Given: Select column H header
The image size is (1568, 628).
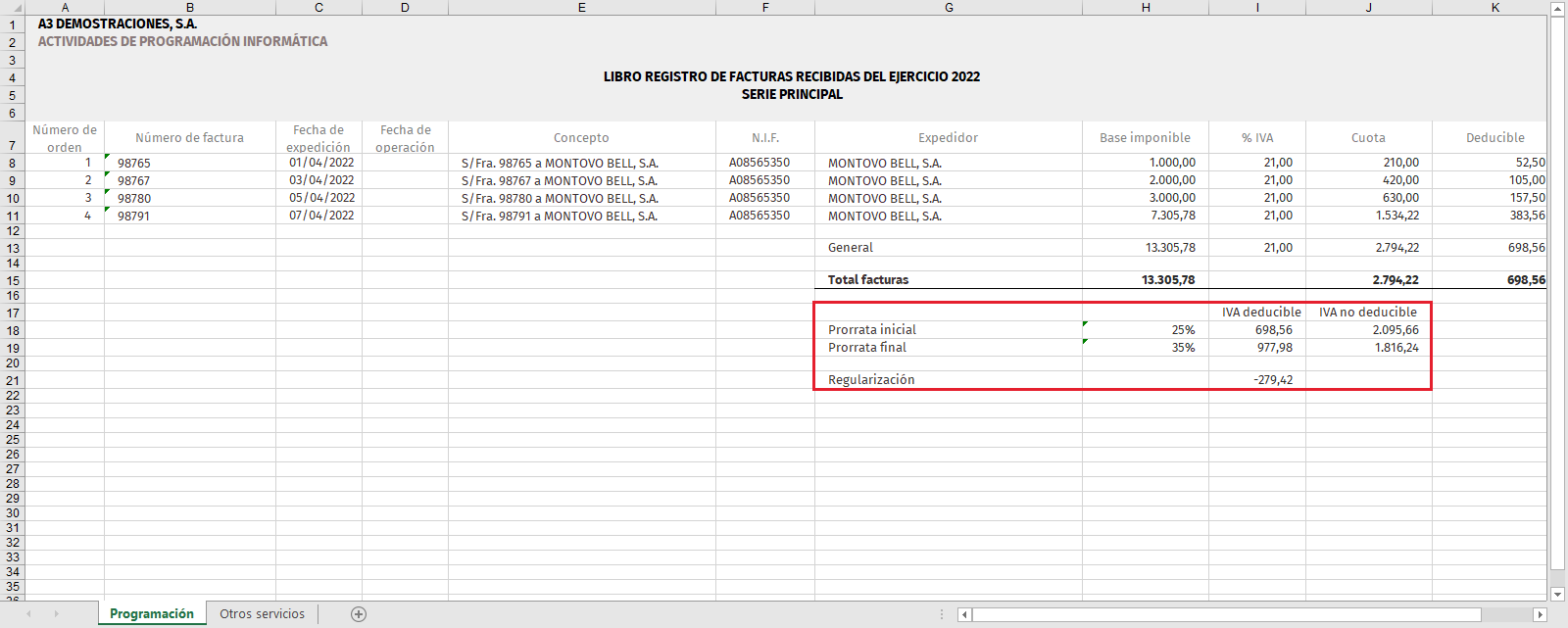Looking at the screenshot, I should coord(1146,7).
